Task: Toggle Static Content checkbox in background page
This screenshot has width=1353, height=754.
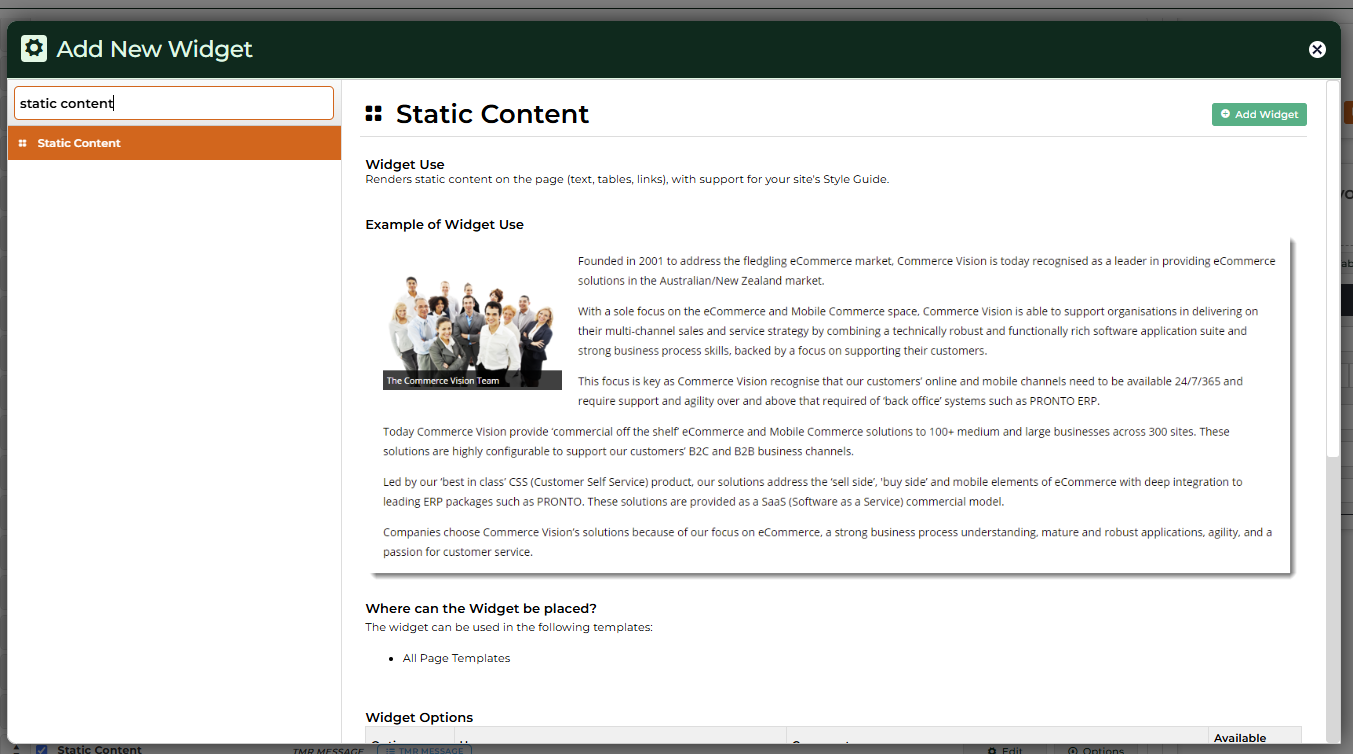Action: [x=42, y=749]
